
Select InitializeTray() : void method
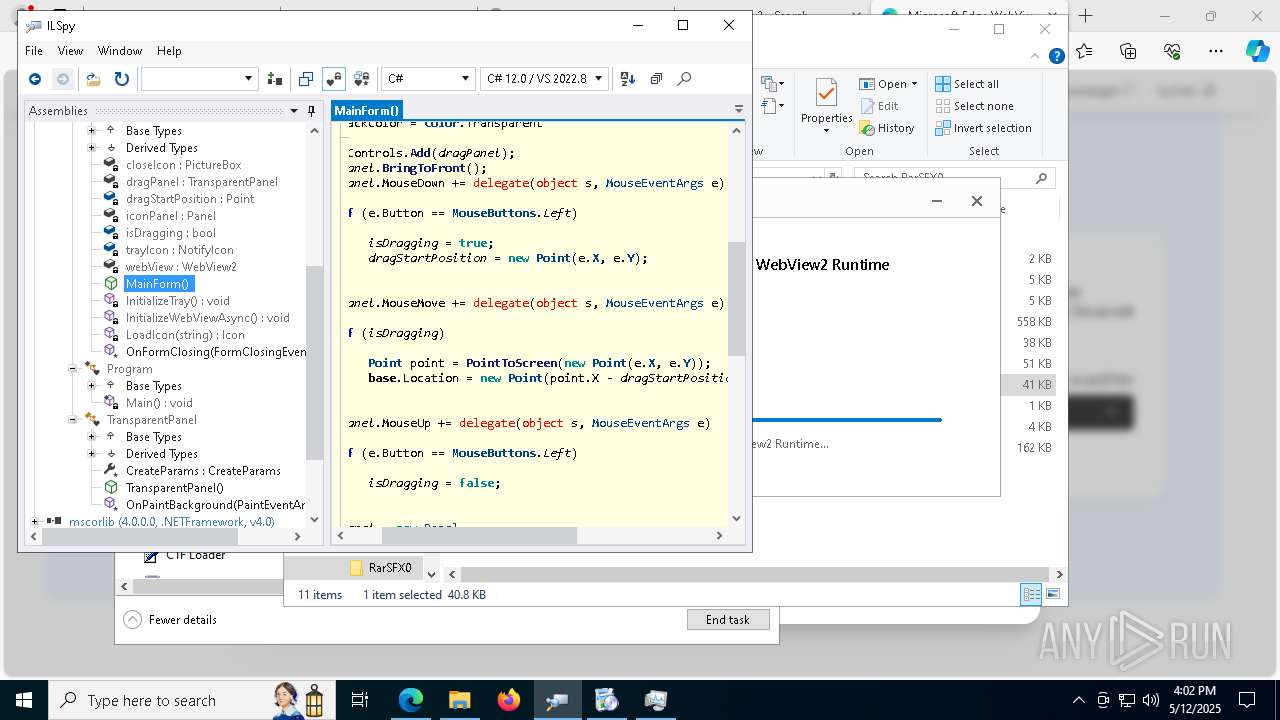(x=177, y=301)
